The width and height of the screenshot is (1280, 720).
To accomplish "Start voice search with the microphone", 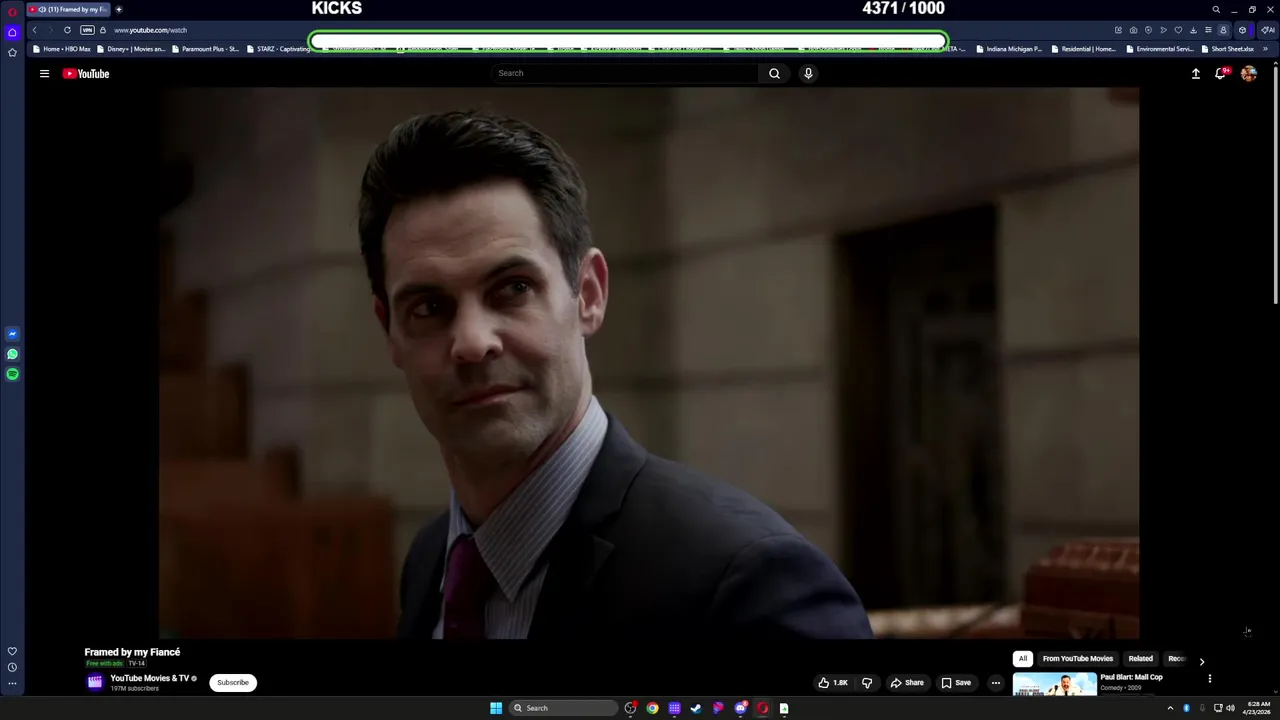I will 808,73.
